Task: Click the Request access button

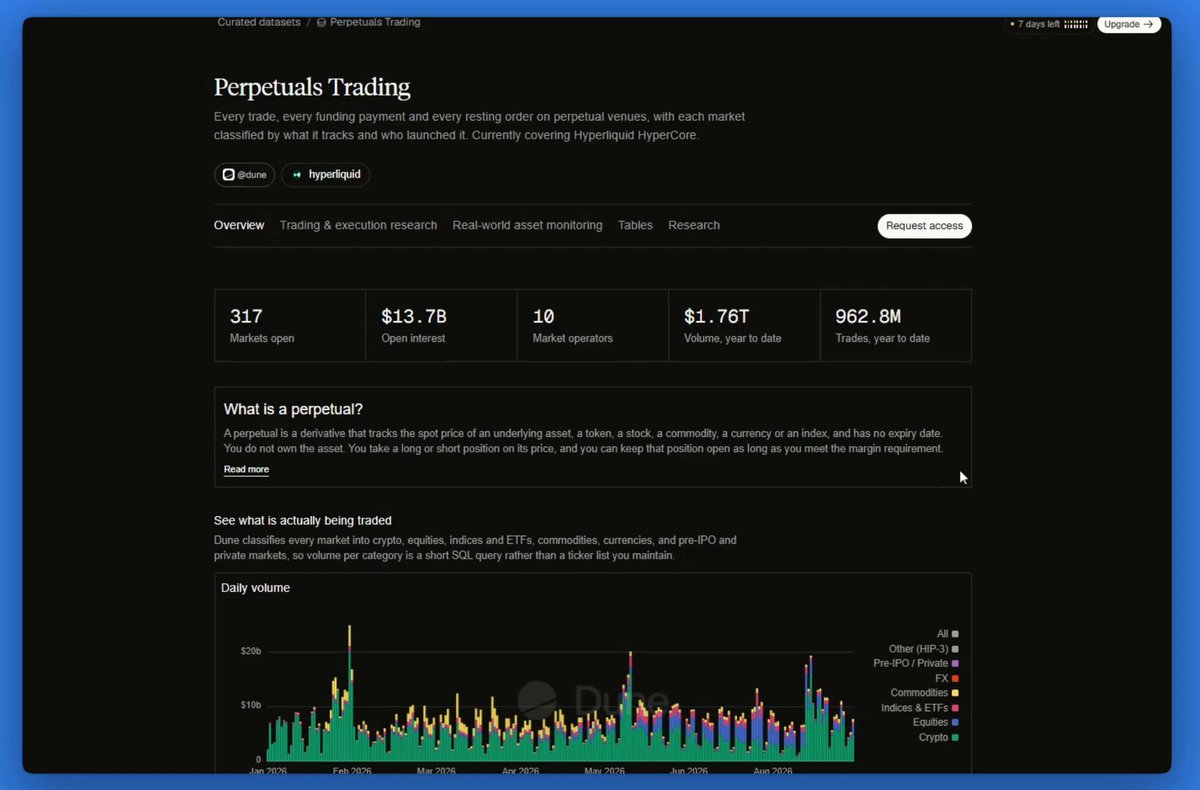Action: click(x=924, y=226)
